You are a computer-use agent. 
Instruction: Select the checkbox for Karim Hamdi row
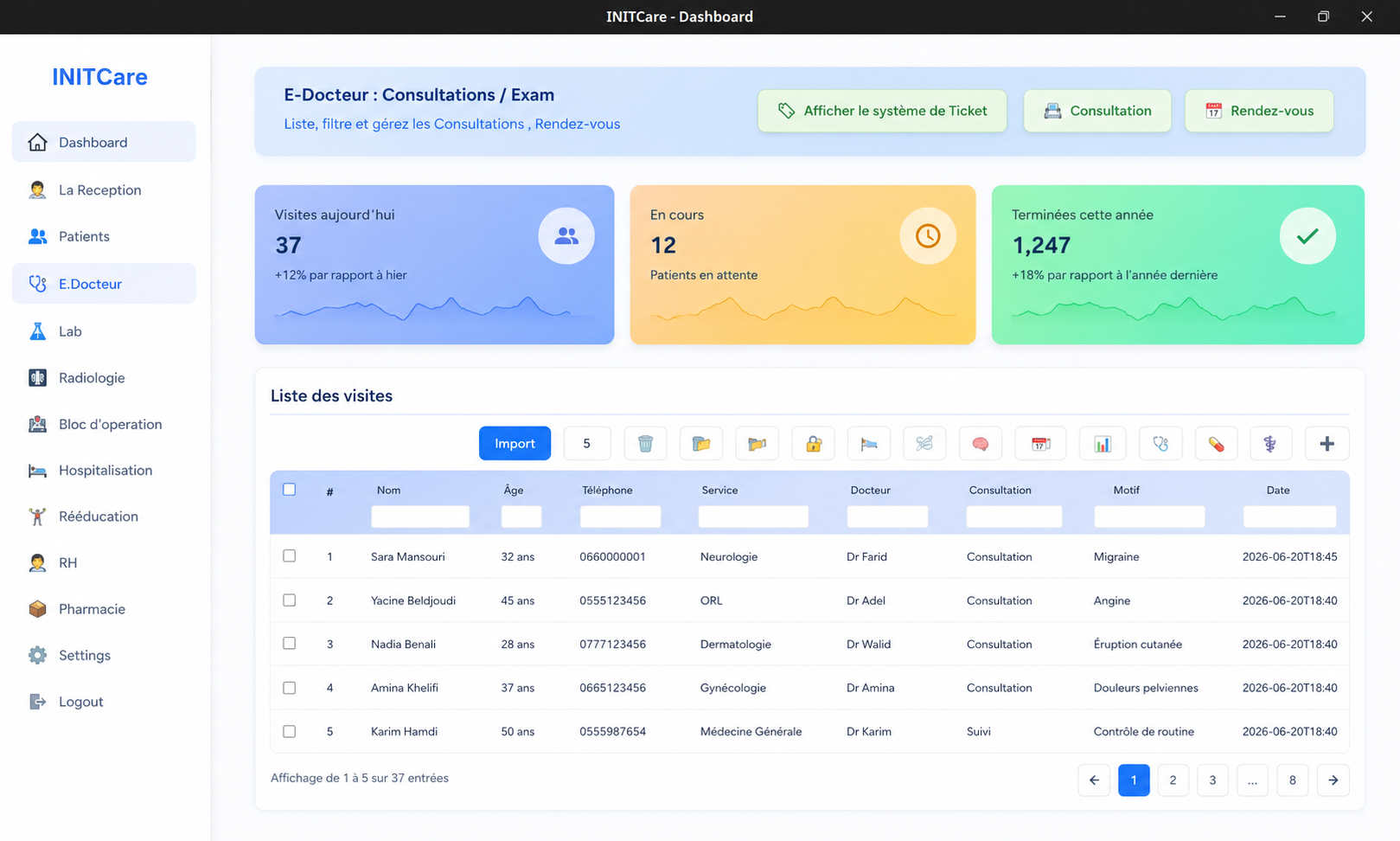pos(290,731)
